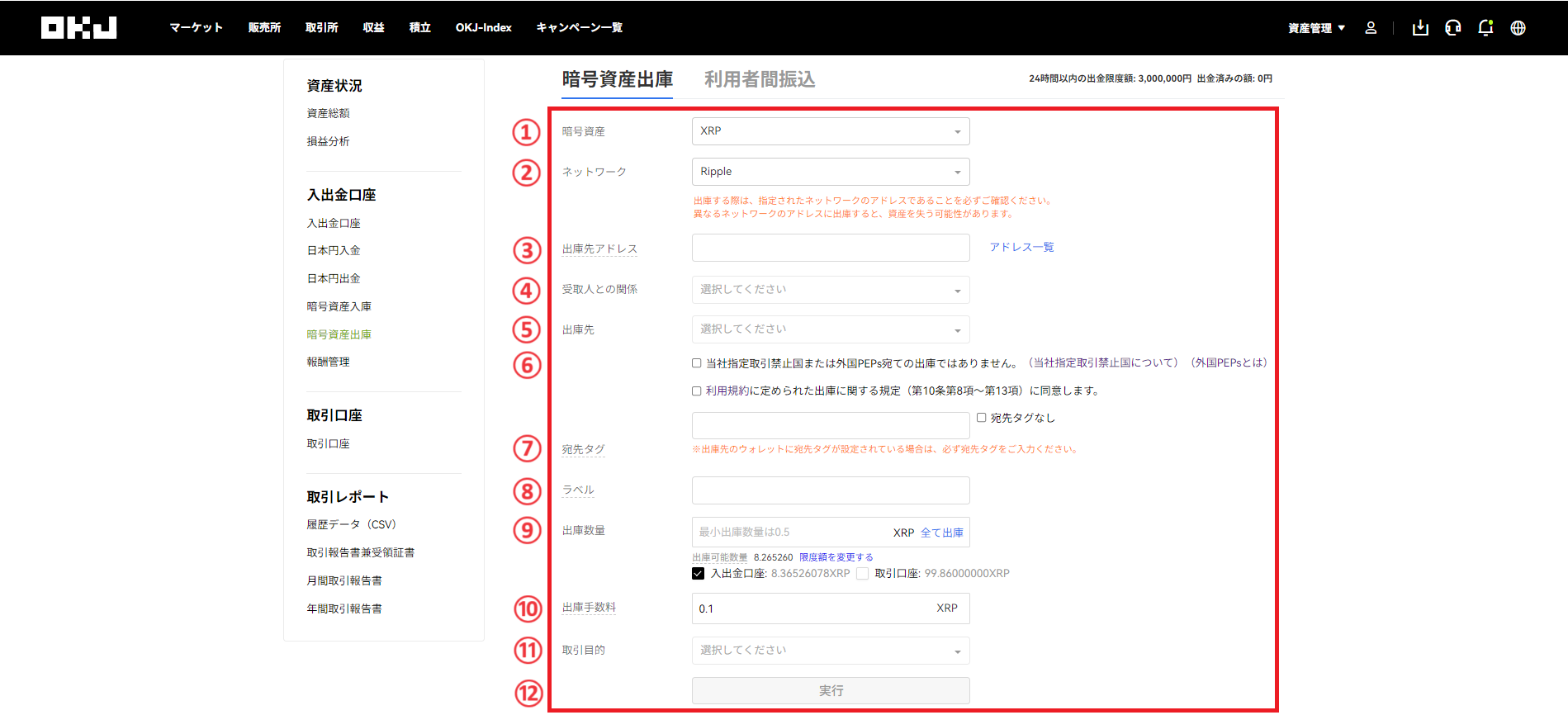Image resolution: width=1568 pixels, height=715 pixels.
Task: Open the notifications bell icon
Action: point(1485,28)
